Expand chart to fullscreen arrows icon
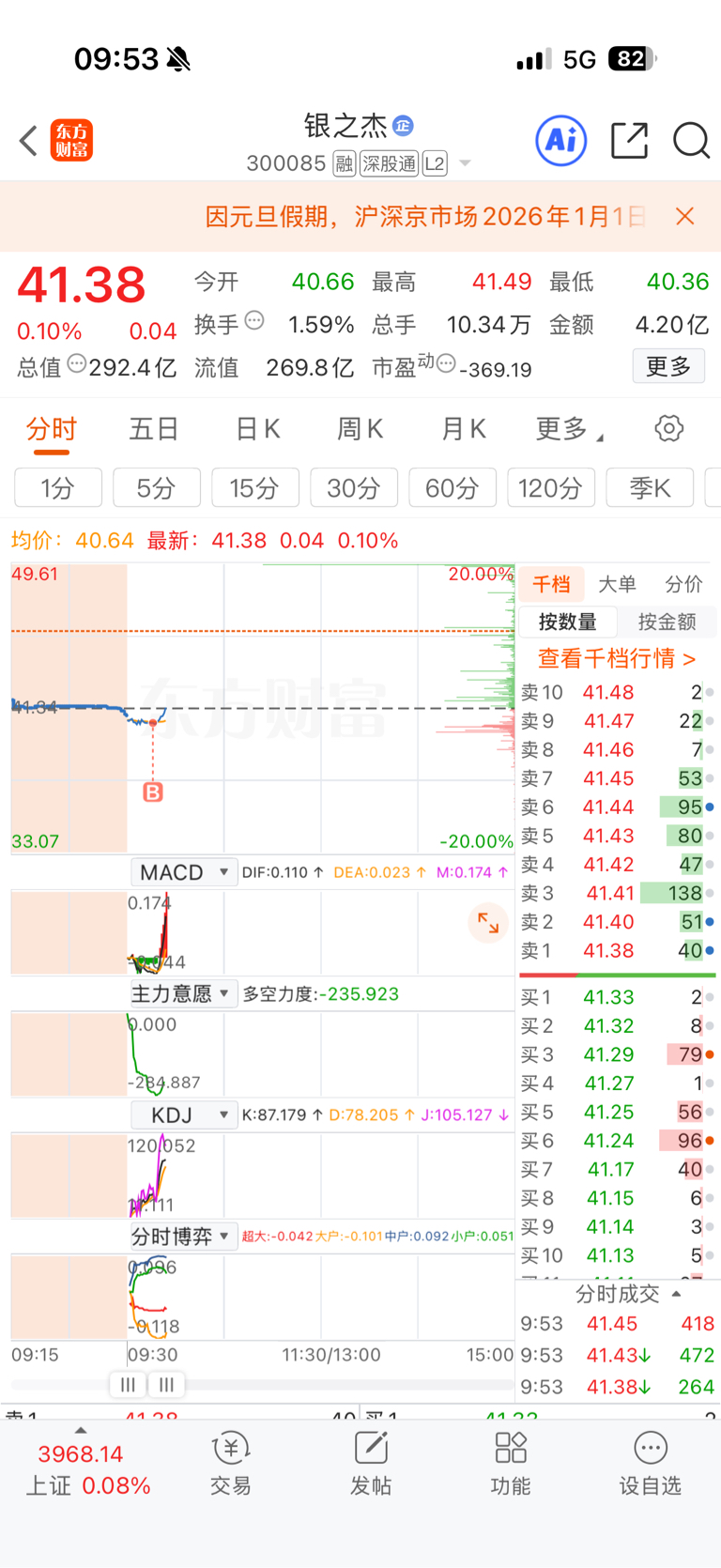Image resolution: width=721 pixels, height=1568 pixels. coord(488,923)
